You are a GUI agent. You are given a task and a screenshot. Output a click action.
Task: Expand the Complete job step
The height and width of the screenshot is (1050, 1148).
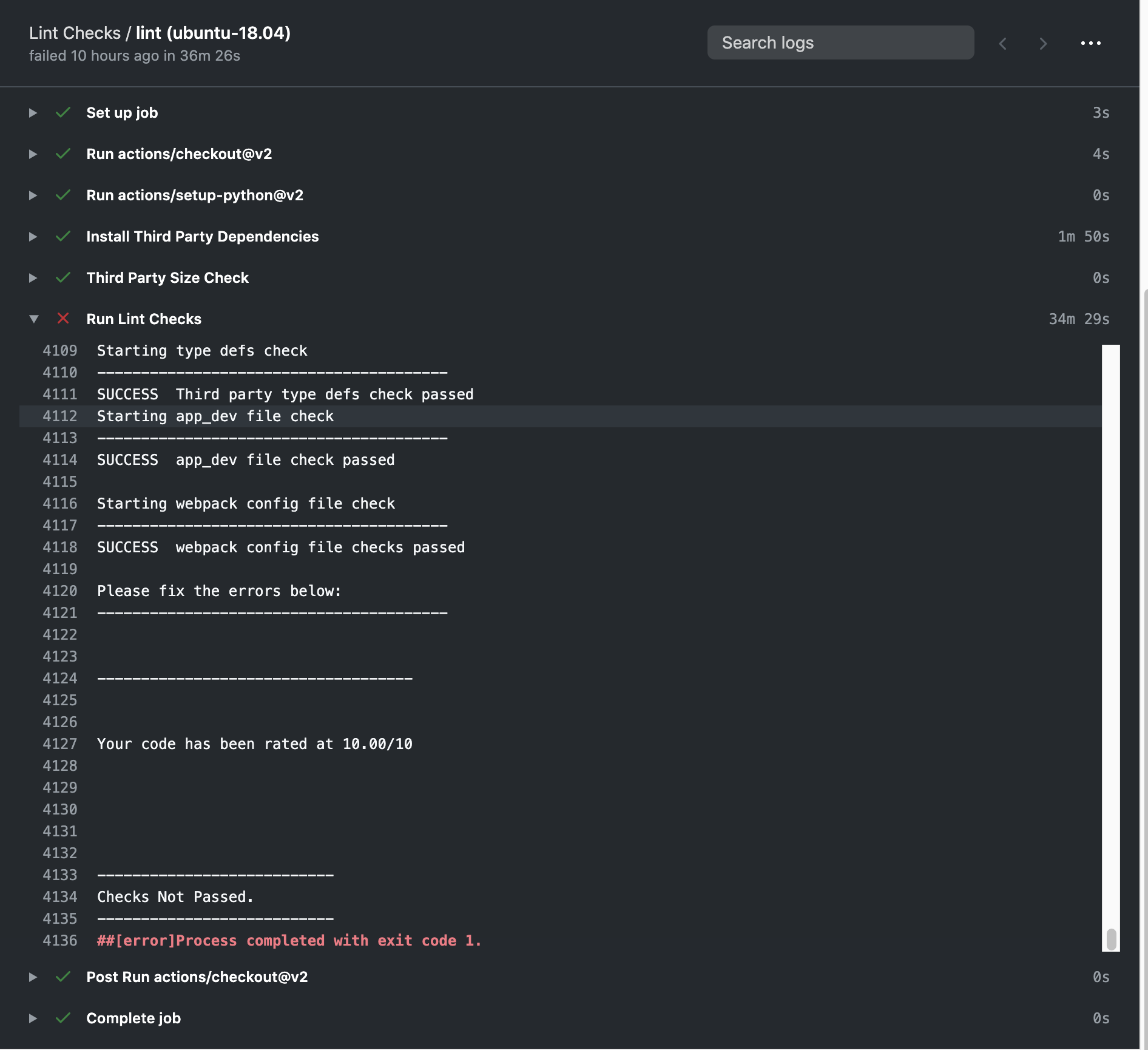[x=33, y=1018]
